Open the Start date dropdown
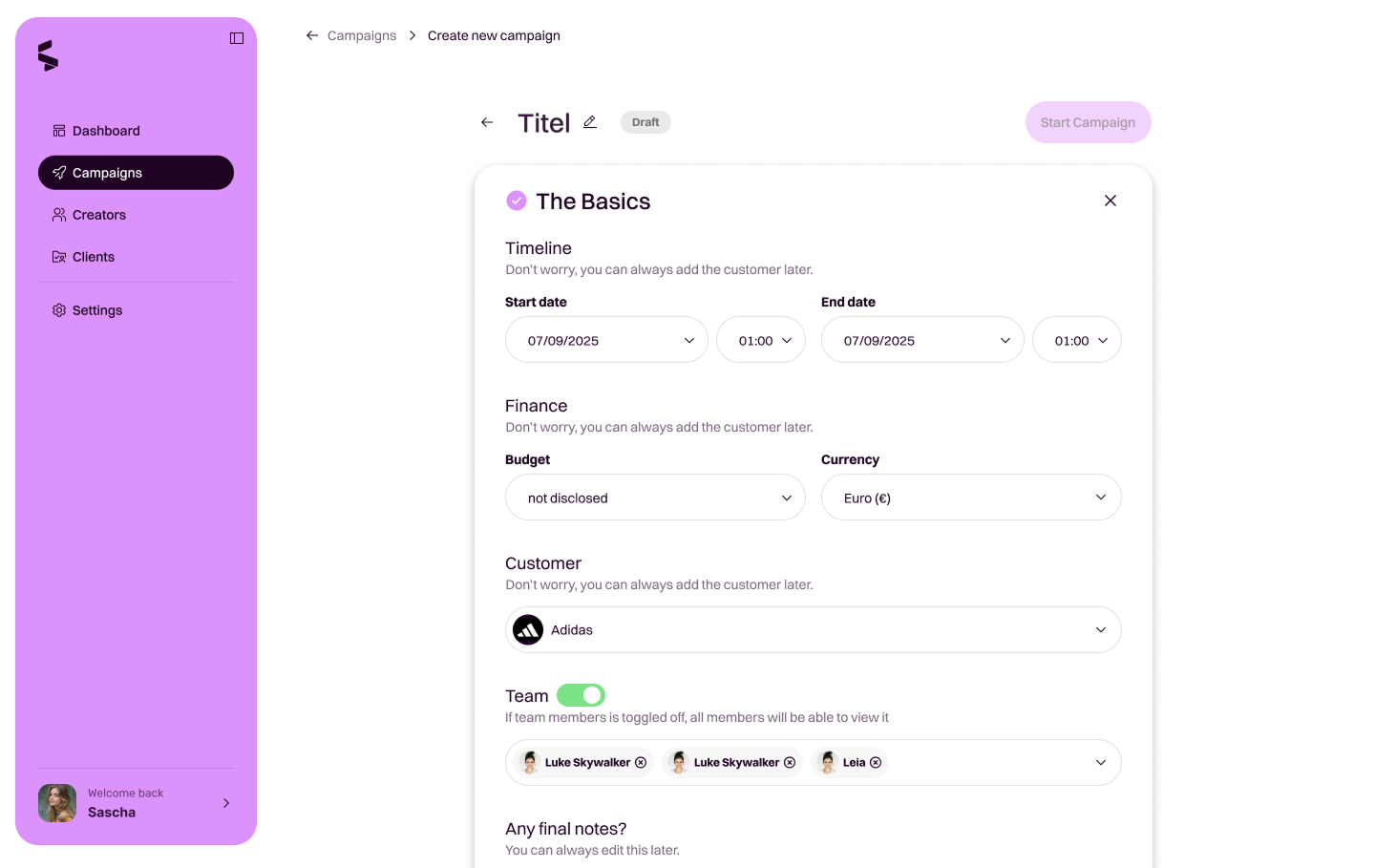Image resolution: width=1375 pixels, height=868 pixels. [606, 340]
